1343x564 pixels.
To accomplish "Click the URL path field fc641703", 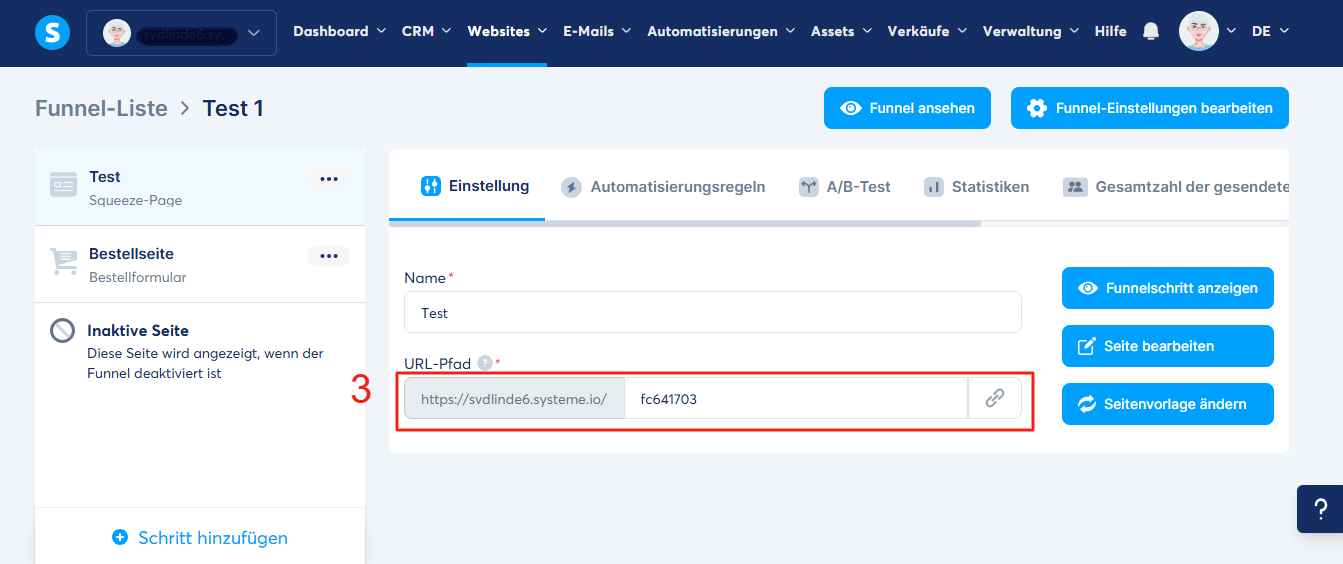I will point(796,398).
